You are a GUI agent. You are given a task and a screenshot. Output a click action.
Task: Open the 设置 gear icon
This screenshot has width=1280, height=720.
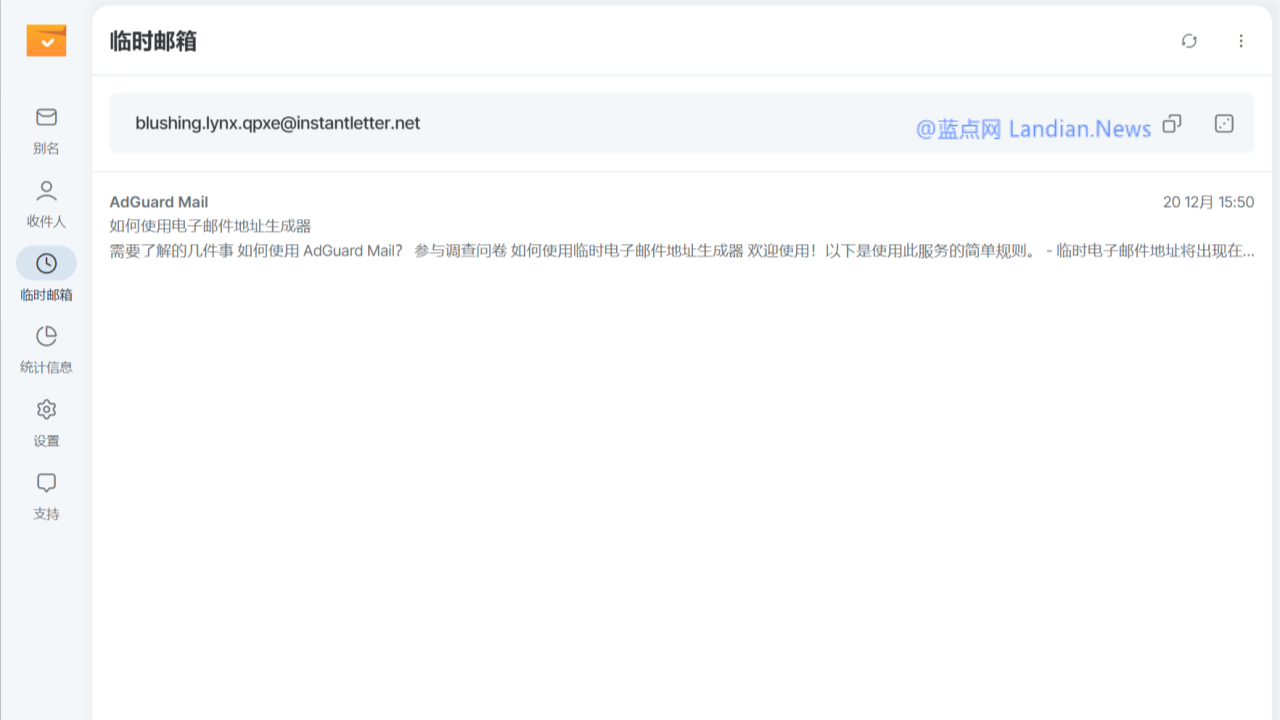pyautogui.click(x=46, y=409)
